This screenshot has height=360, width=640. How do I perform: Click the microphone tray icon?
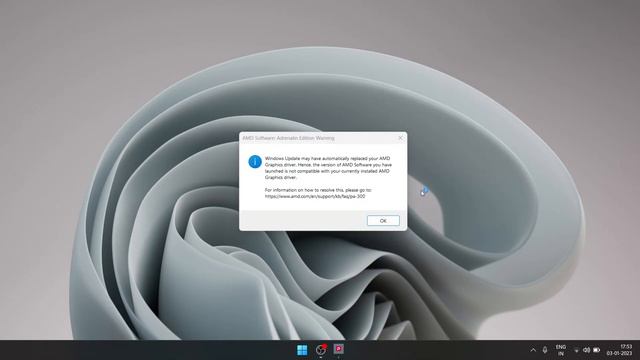tap(545, 350)
